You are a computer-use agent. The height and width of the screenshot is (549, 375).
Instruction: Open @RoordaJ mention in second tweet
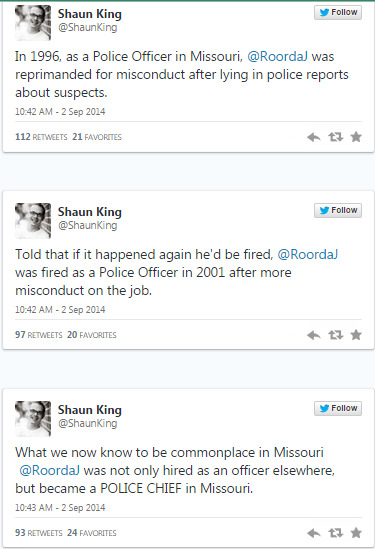[308, 255]
